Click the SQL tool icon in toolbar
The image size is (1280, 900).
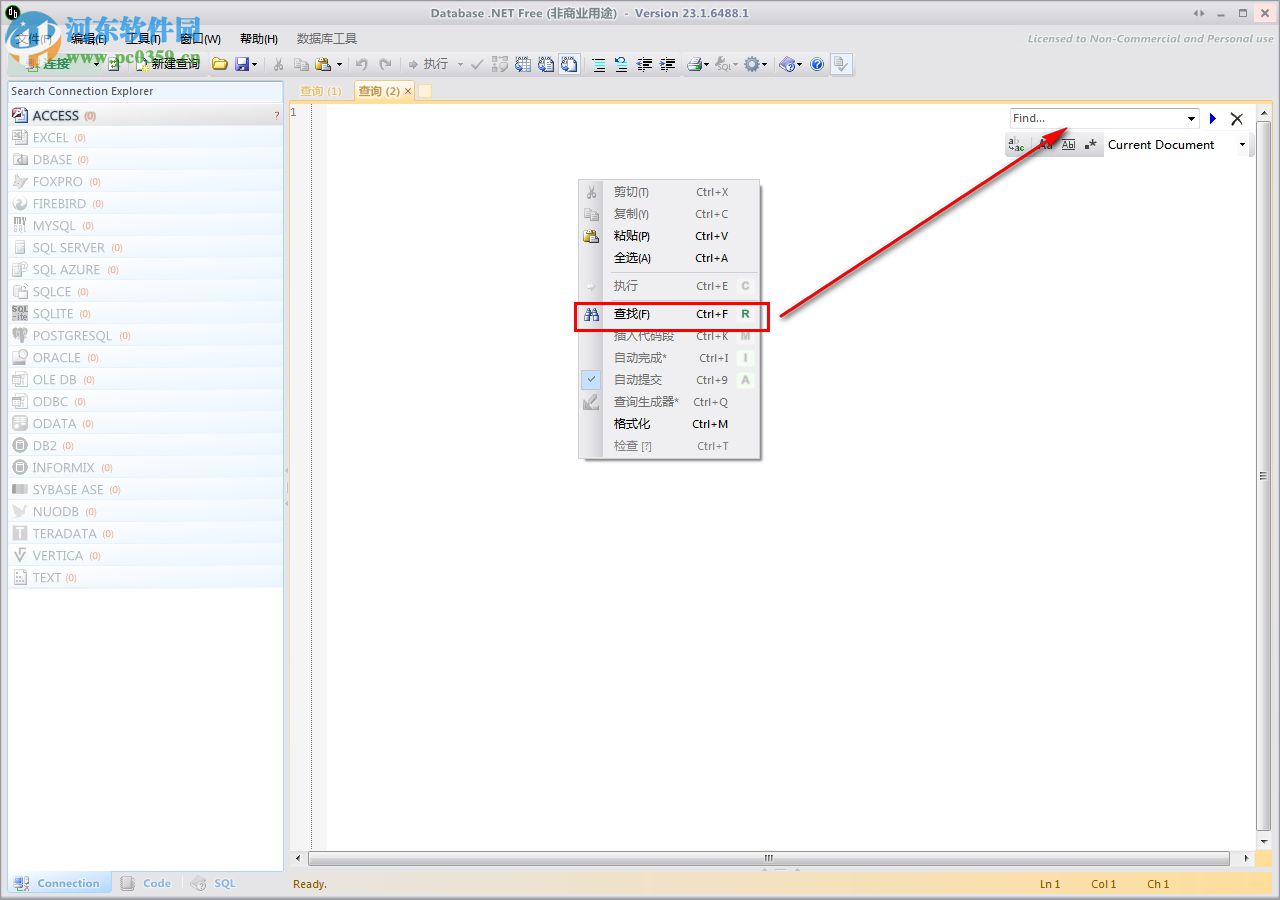coord(724,64)
